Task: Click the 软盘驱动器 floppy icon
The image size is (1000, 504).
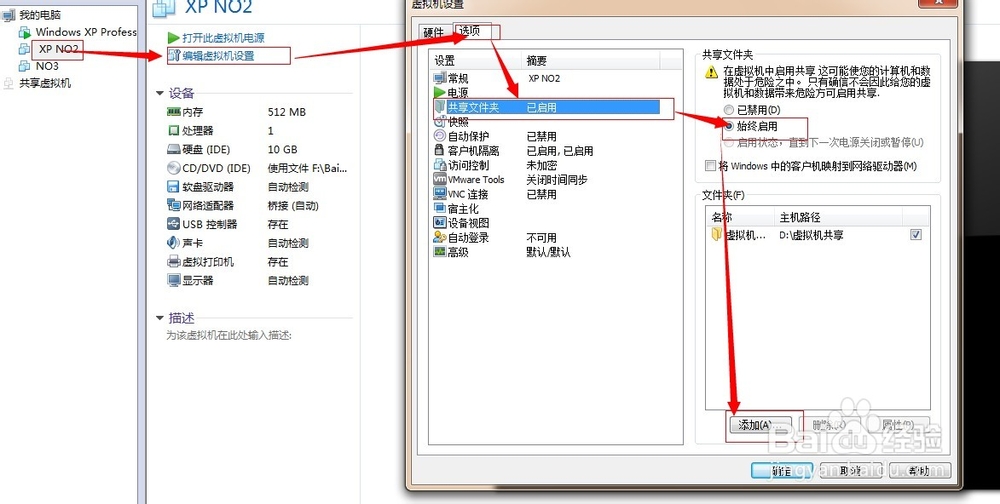Action: click(173, 186)
